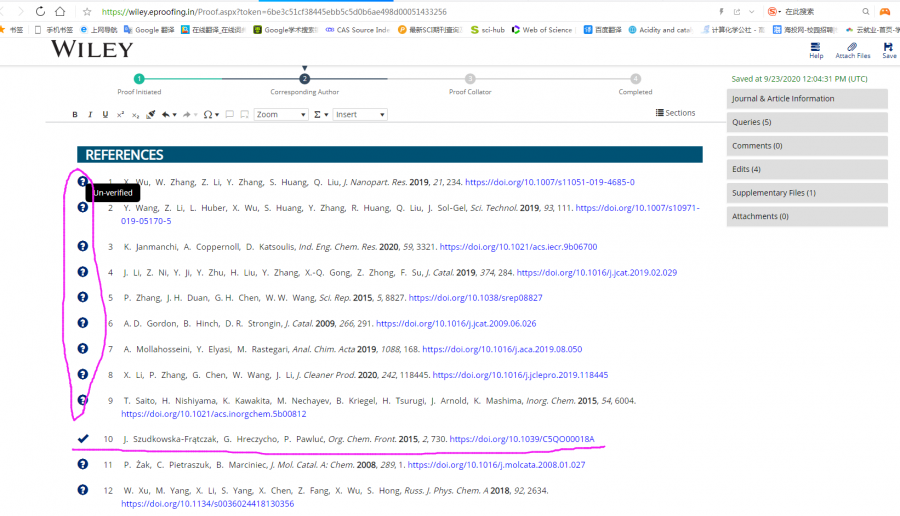Toggle the unverified status icon for reference 3
900x516 pixels.
(x=83, y=246)
